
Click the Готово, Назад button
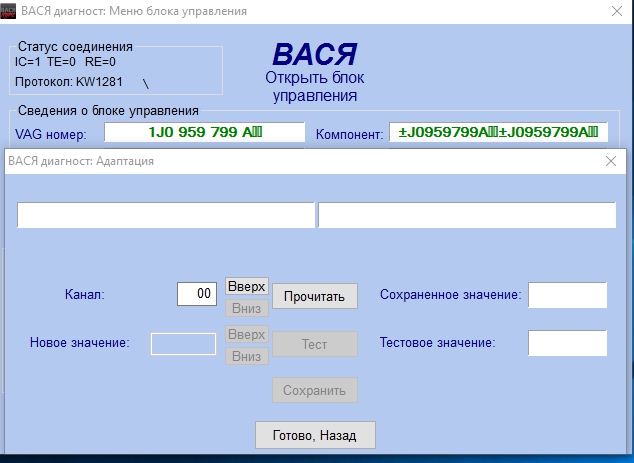[x=316, y=435]
